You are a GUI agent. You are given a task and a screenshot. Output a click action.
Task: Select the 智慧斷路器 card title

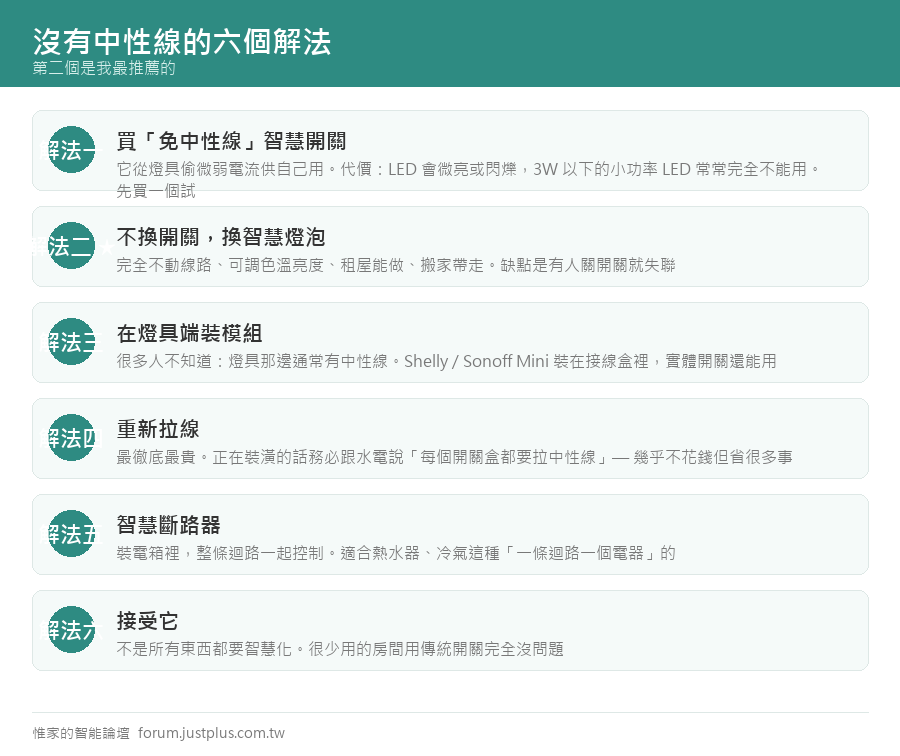[169, 525]
